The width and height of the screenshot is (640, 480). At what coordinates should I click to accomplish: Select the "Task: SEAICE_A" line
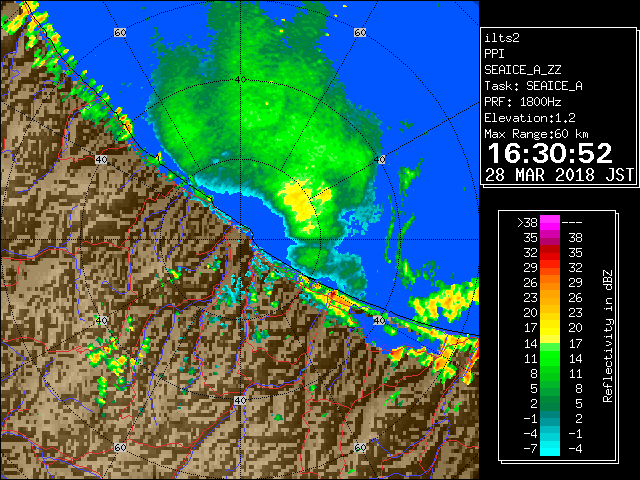533,86
